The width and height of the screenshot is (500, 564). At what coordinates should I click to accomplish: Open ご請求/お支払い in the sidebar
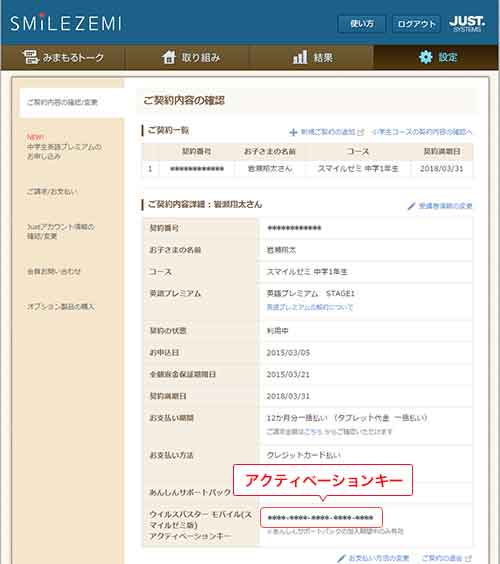(52, 192)
